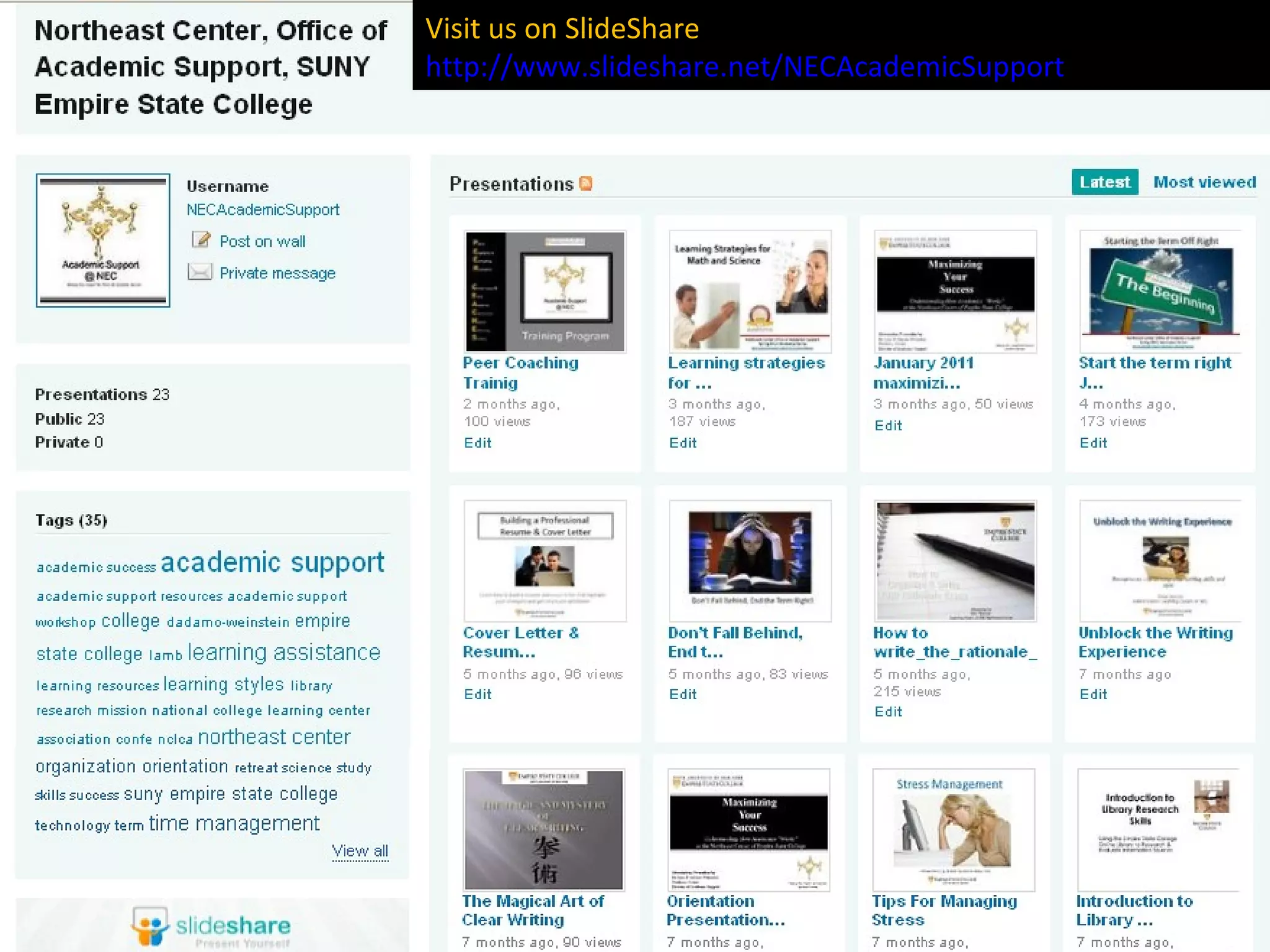The height and width of the screenshot is (952, 1270).
Task: Select the suny empire state college tag
Action: (x=231, y=795)
